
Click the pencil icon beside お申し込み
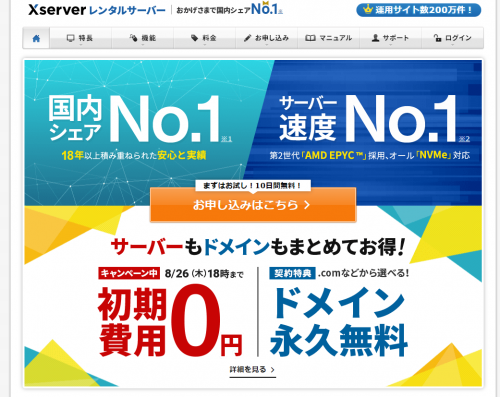point(247,38)
